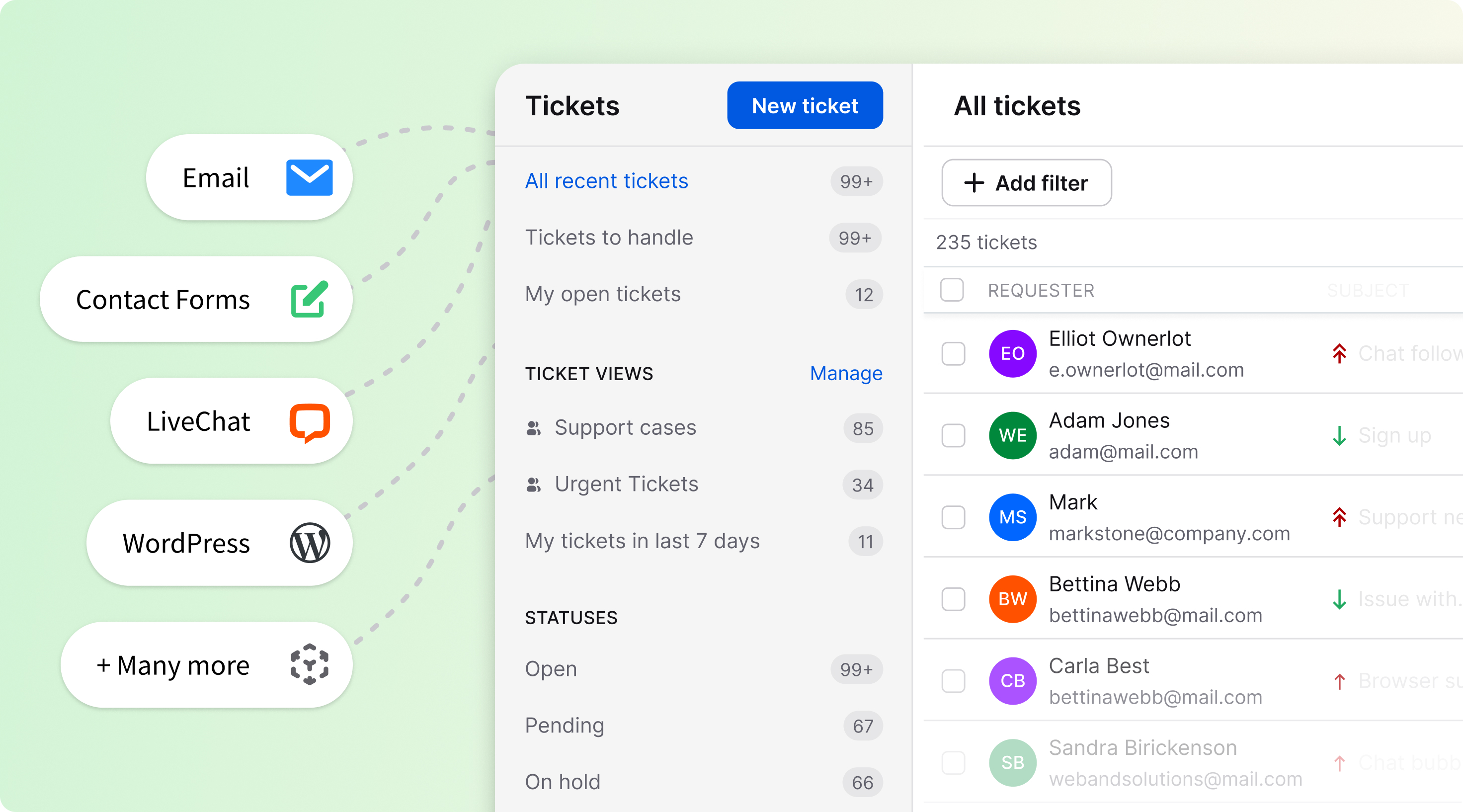
Task: Click the blue Email envelope icon
Action: [309, 178]
